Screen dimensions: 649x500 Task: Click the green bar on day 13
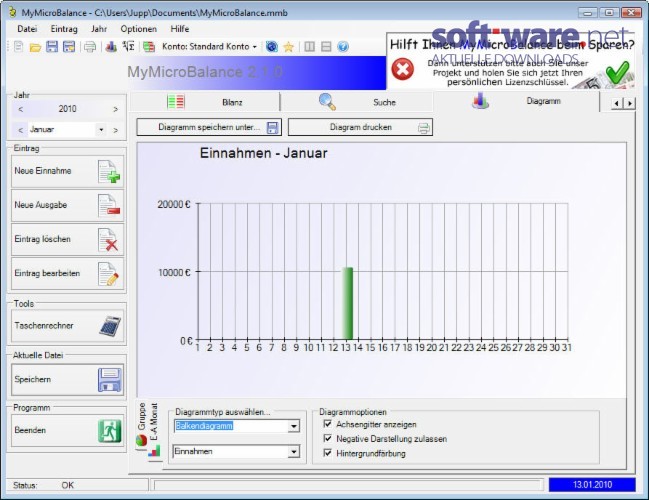pyautogui.click(x=347, y=303)
